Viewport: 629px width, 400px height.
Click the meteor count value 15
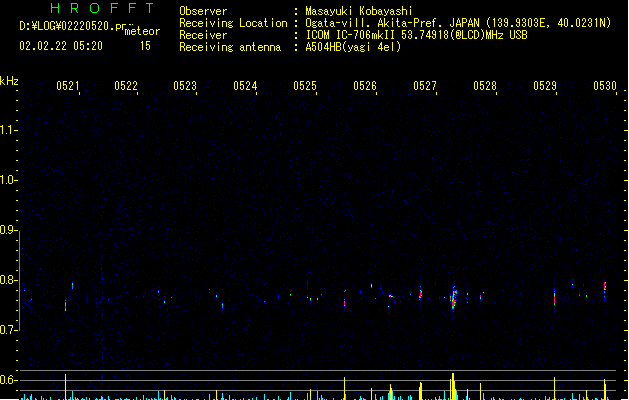tap(145, 46)
